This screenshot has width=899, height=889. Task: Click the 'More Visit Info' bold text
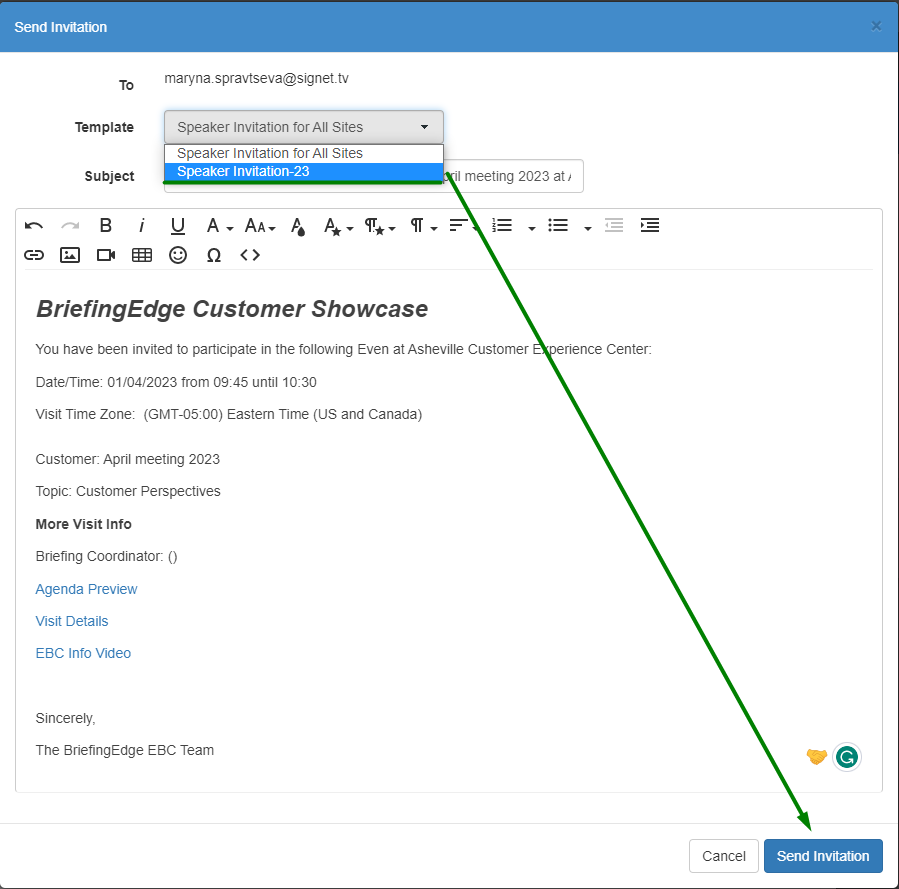tap(84, 524)
